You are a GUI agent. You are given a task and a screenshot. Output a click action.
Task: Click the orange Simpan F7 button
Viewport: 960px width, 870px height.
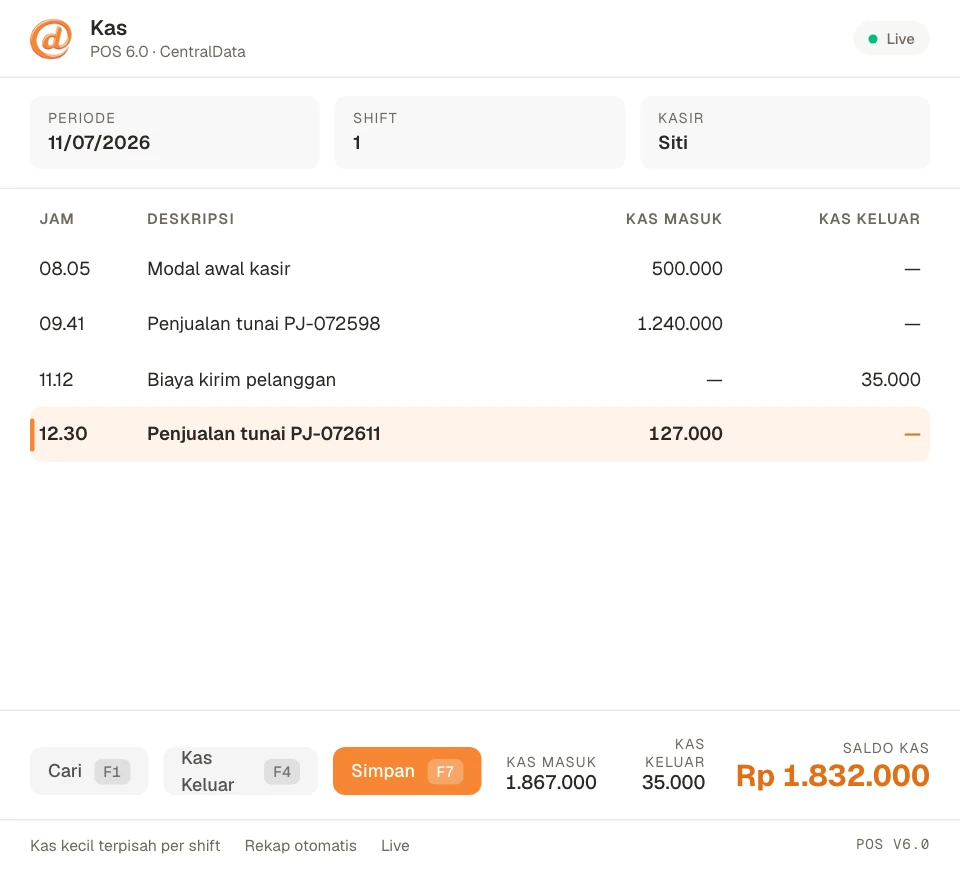tap(407, 771)
